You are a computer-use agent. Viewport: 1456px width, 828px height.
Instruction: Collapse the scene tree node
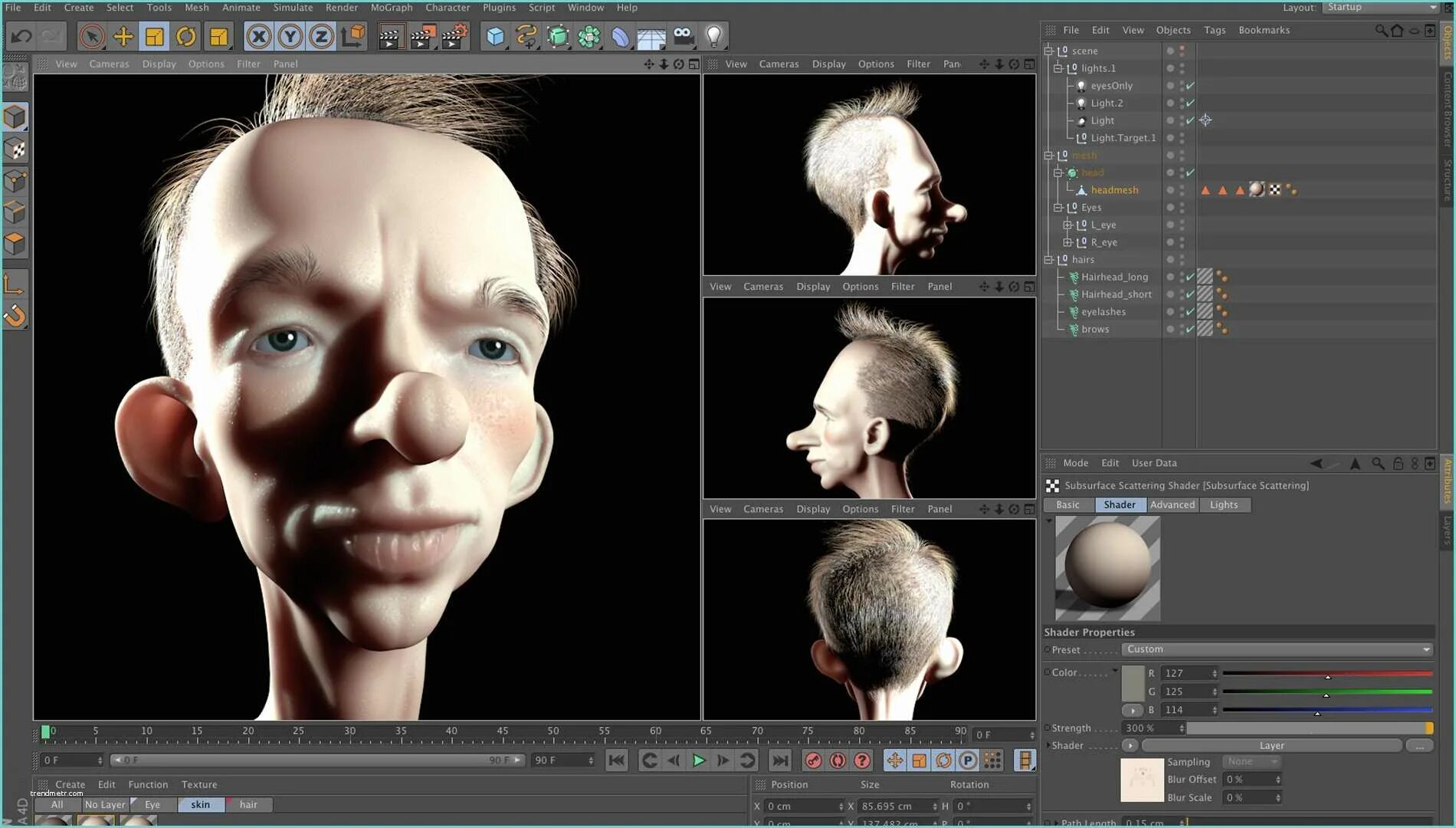pos(1048,51)
